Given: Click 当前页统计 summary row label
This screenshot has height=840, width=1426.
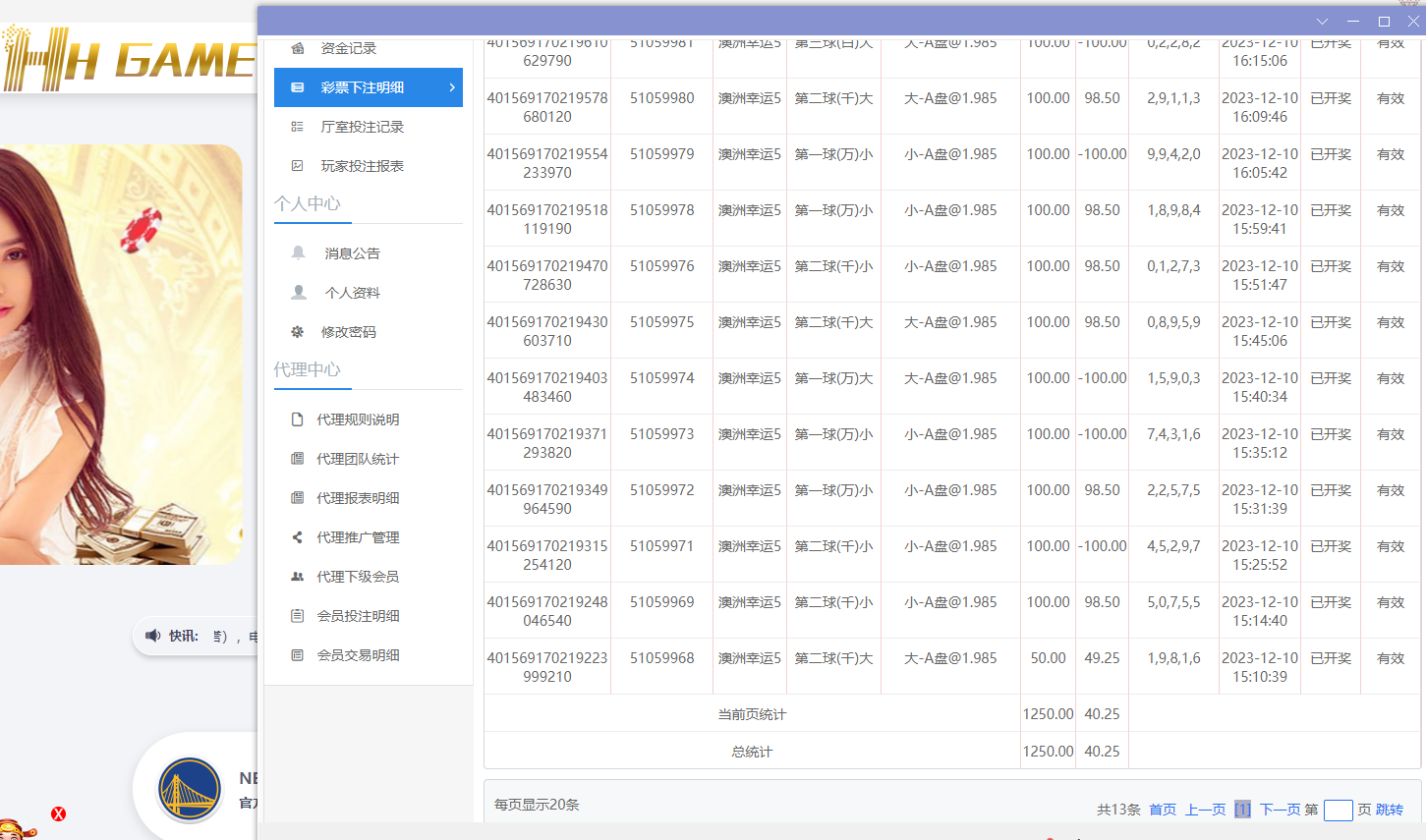Looking at the screenshot, I should click(x=752, y=714).
